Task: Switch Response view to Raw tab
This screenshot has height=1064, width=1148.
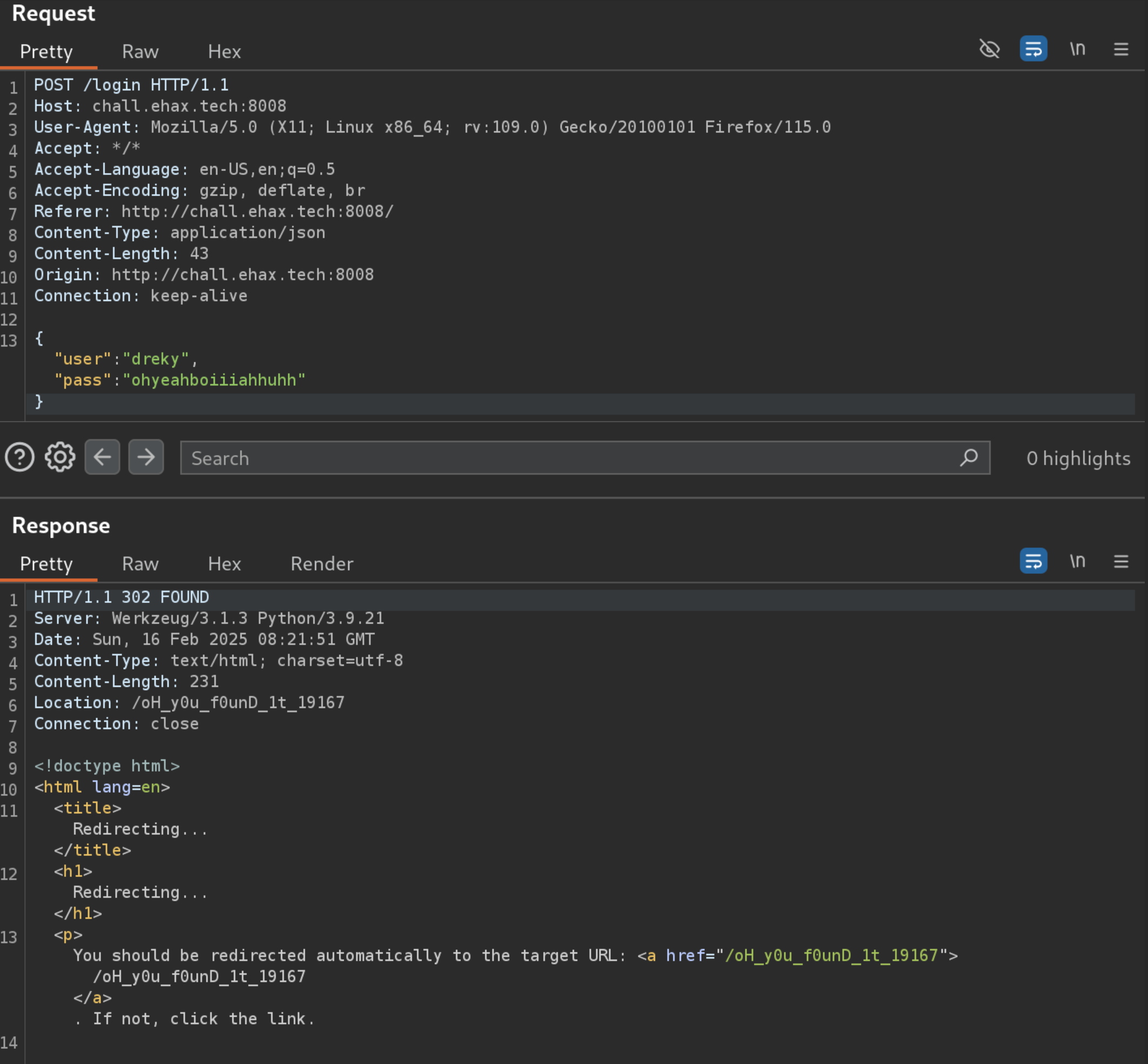Action: point(140,564)
